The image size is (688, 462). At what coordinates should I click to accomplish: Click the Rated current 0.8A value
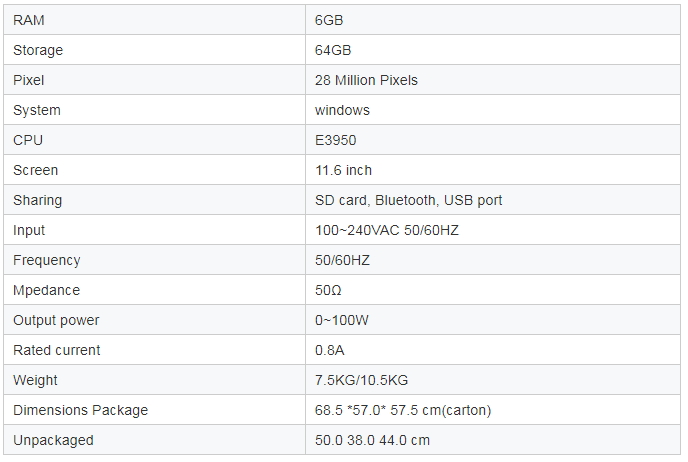point(330,350)
